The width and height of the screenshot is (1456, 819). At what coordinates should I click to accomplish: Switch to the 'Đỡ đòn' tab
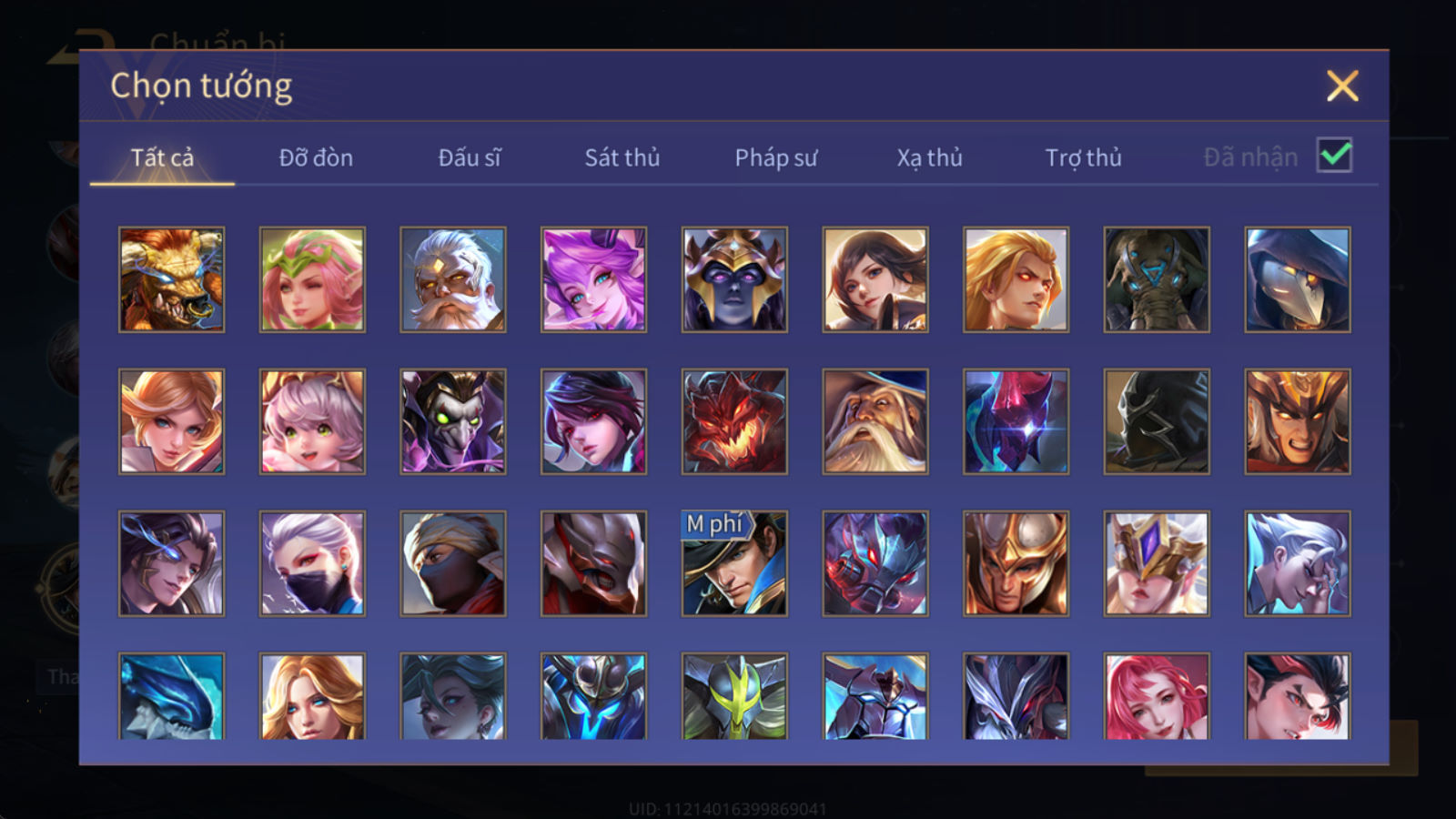click(316, 157)
